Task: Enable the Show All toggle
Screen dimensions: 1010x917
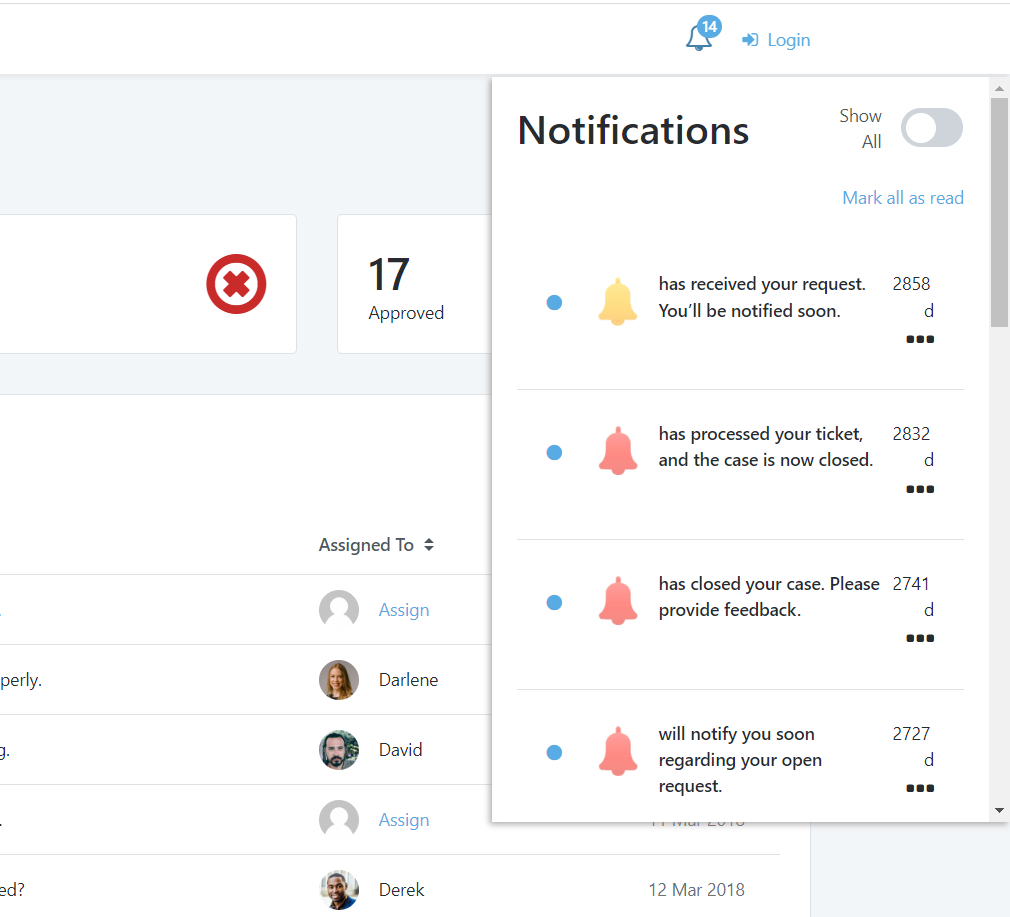Action: pyautogui.click(x=931, y=128)
